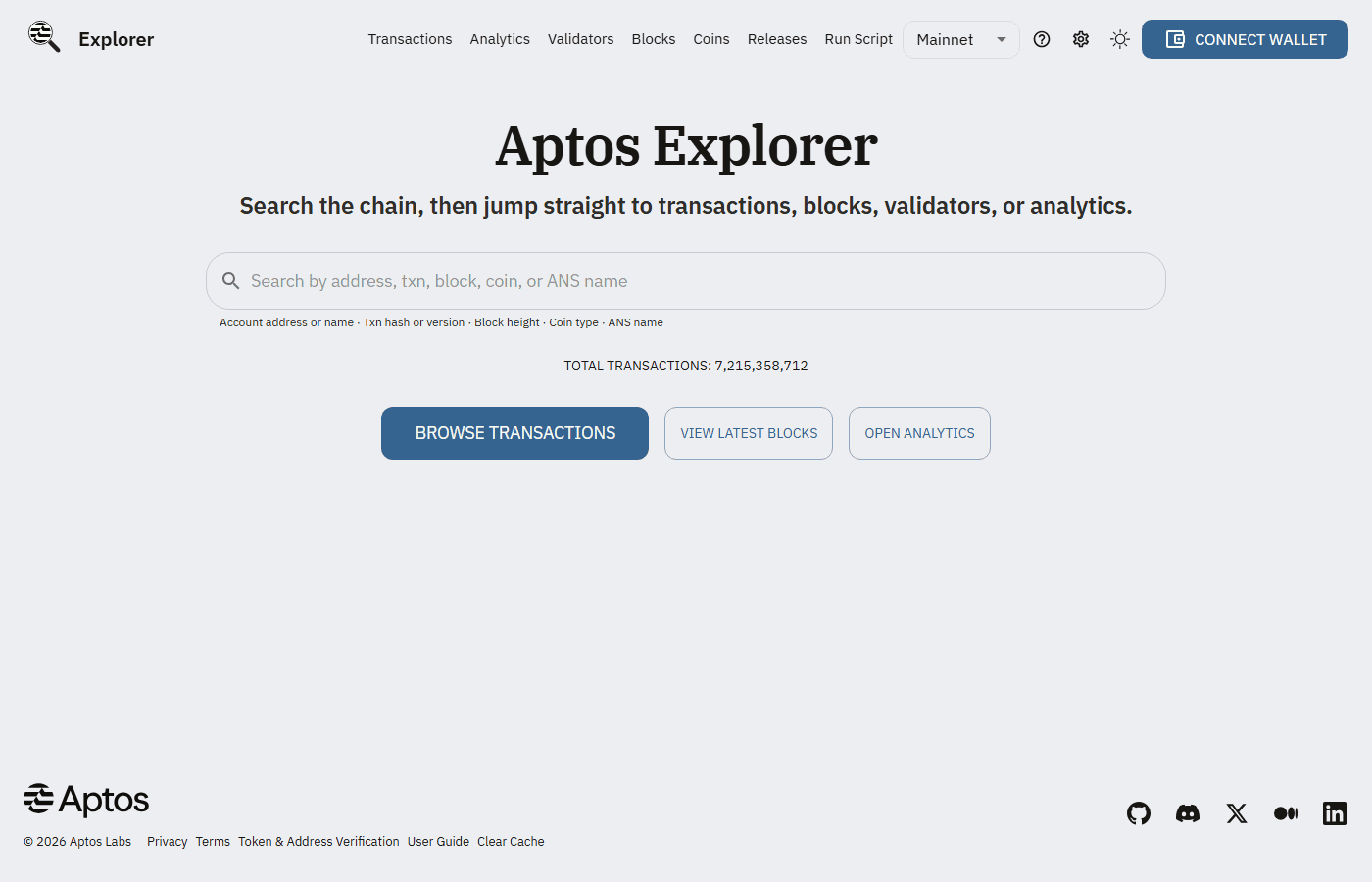Open the LinkedIn footer icon
Viewport: 1372px width, 882px height.
(x=1335, y=813)
